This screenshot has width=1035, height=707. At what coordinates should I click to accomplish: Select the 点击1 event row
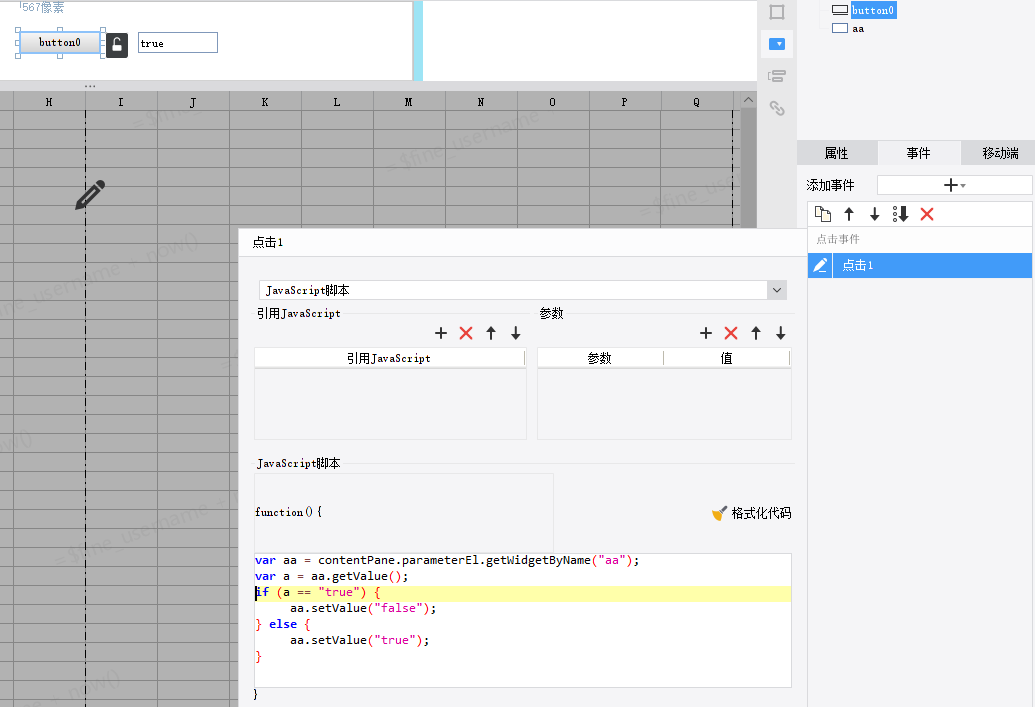(x=932, y=265)
